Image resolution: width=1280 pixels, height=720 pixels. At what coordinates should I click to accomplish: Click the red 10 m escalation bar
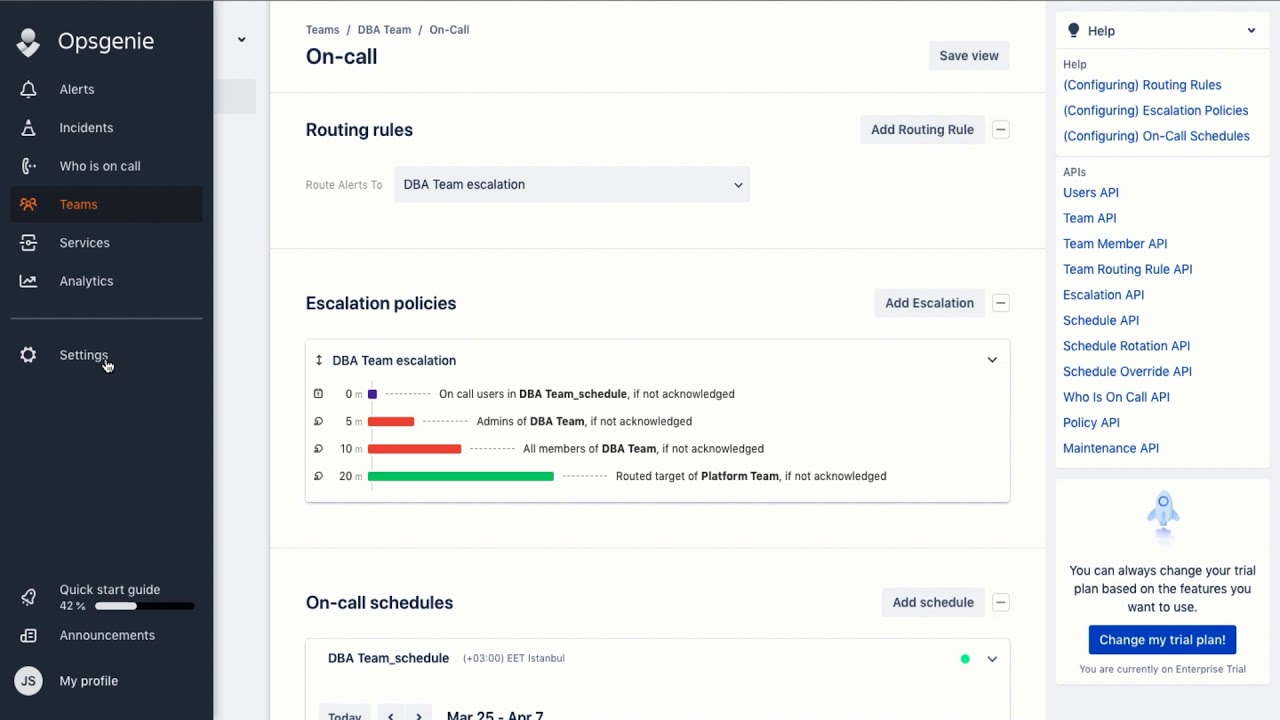pyautogui.click(x=414, y=449)
